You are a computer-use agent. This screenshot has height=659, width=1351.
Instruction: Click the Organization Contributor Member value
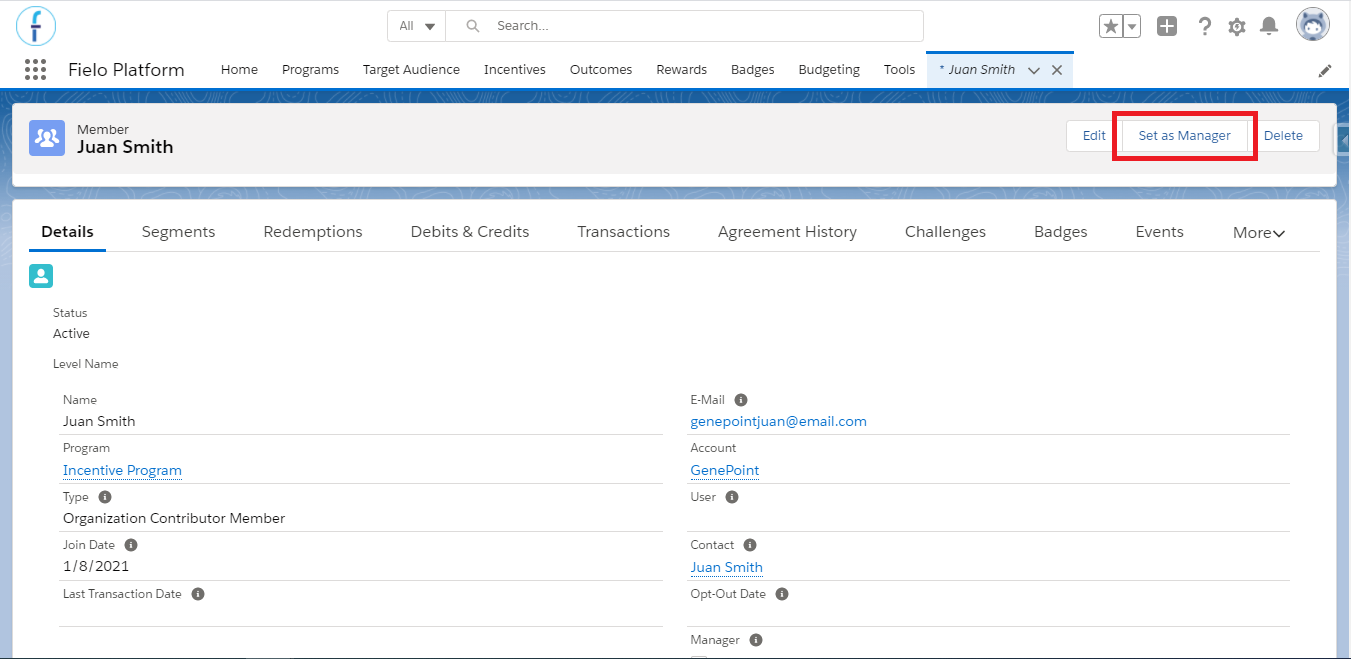tap(174, 518)
